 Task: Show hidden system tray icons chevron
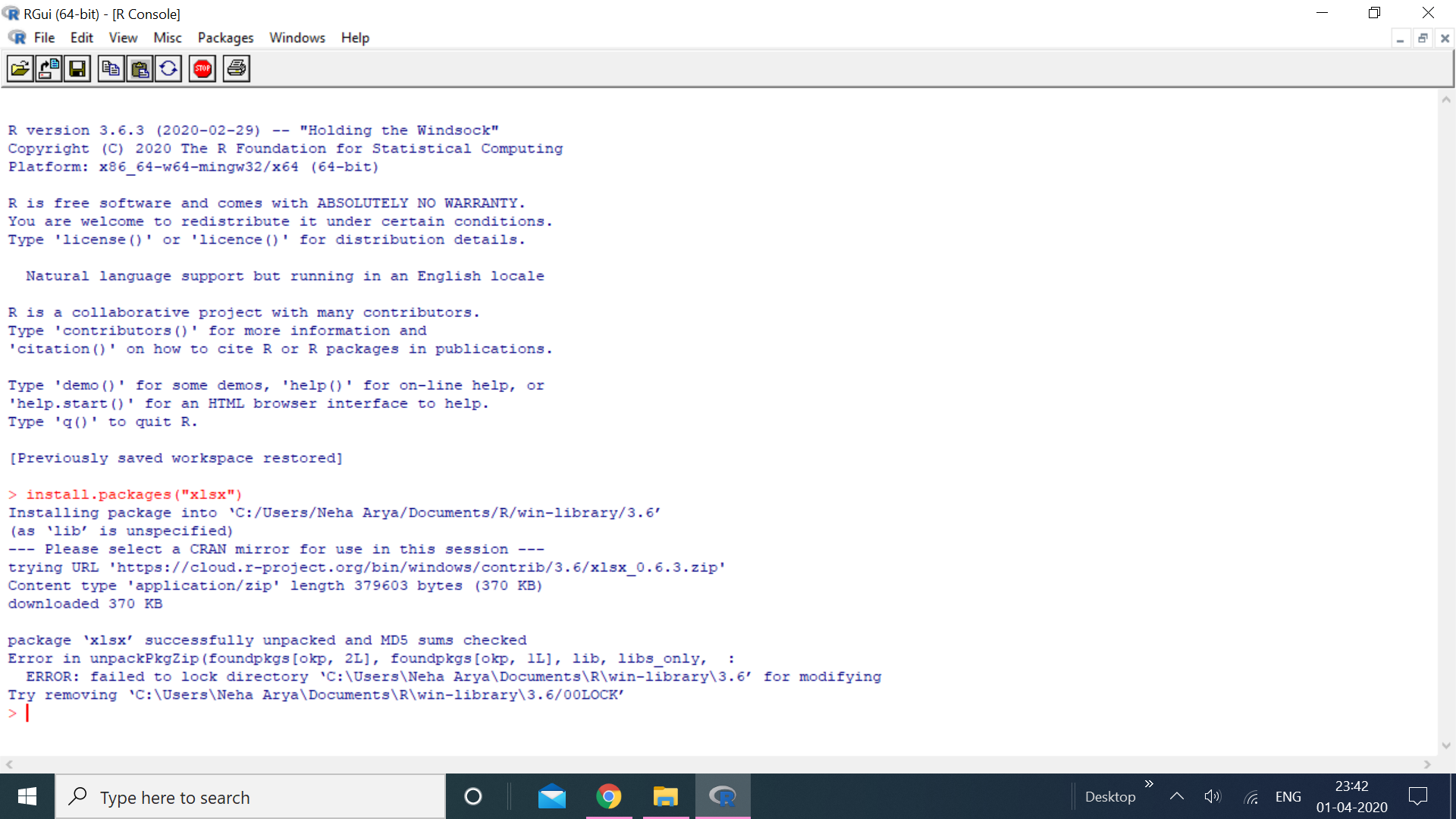1177,796
